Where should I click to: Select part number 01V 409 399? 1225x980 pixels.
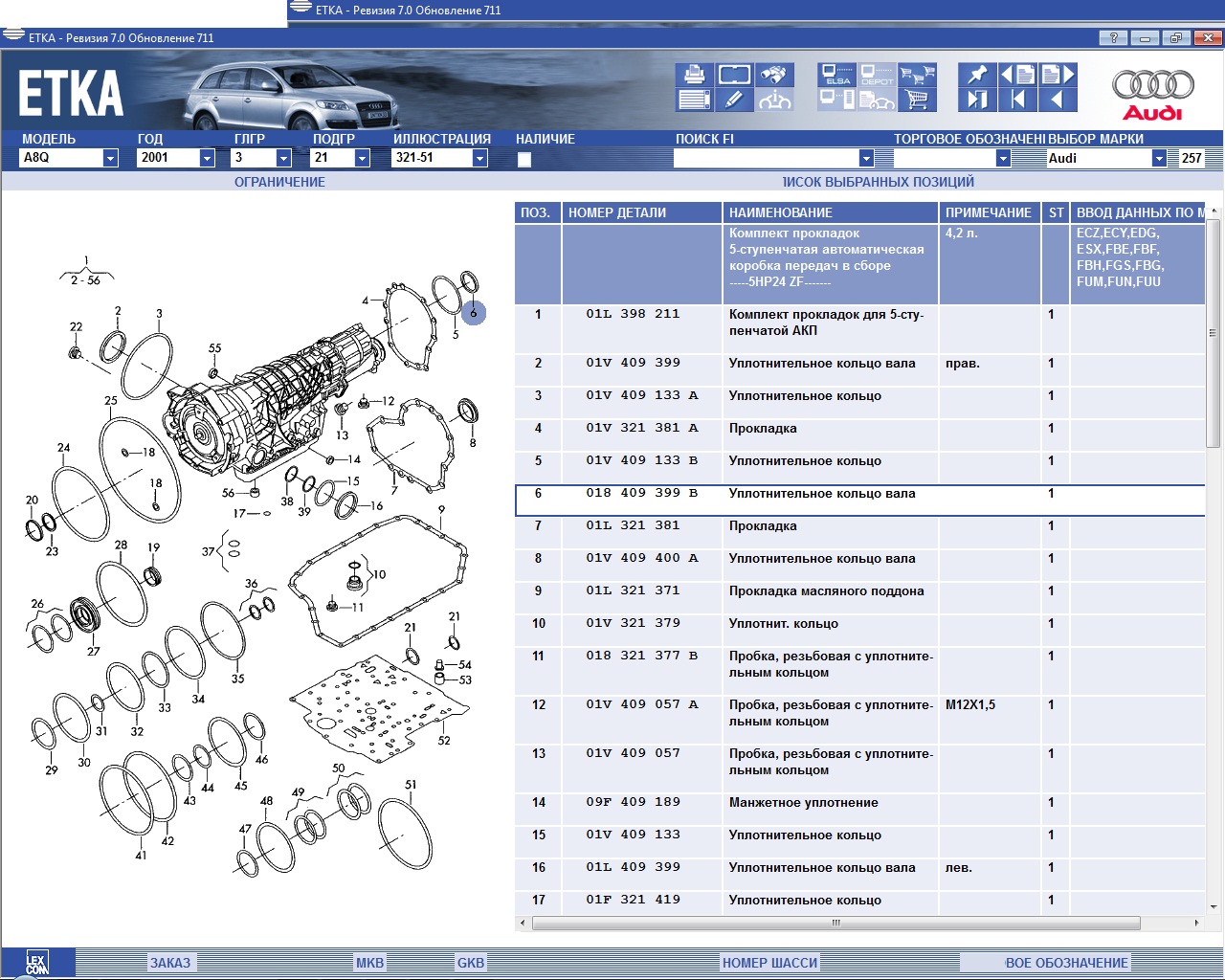pyautogui.click(x=633, y=363)
